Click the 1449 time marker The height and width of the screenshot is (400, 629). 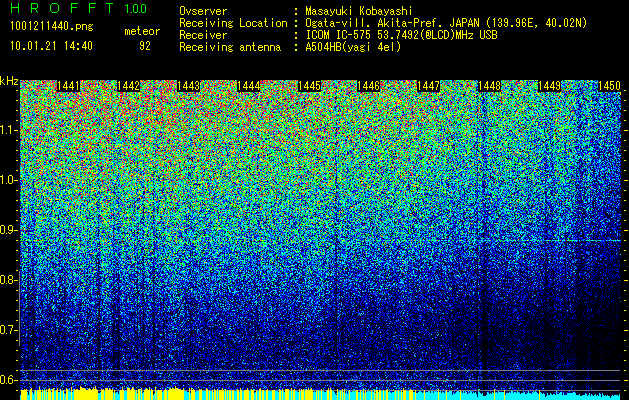pos(549,86)
